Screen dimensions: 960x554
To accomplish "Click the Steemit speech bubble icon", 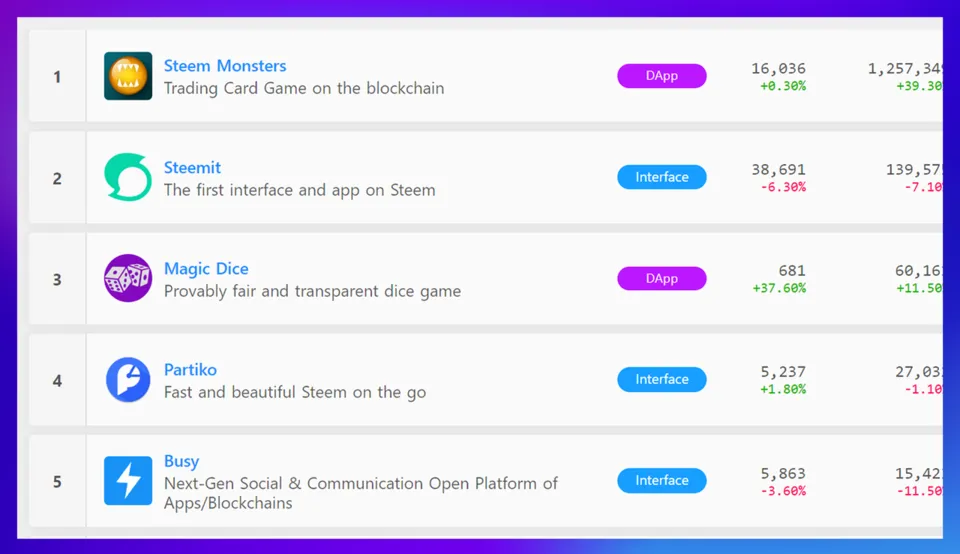I will point(128,177).
